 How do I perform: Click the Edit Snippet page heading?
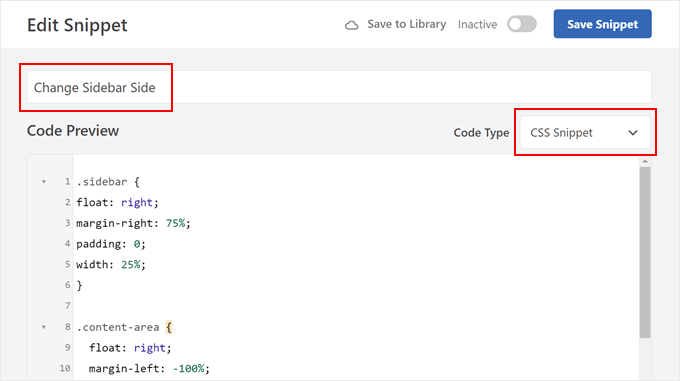[x=77, y=25]
